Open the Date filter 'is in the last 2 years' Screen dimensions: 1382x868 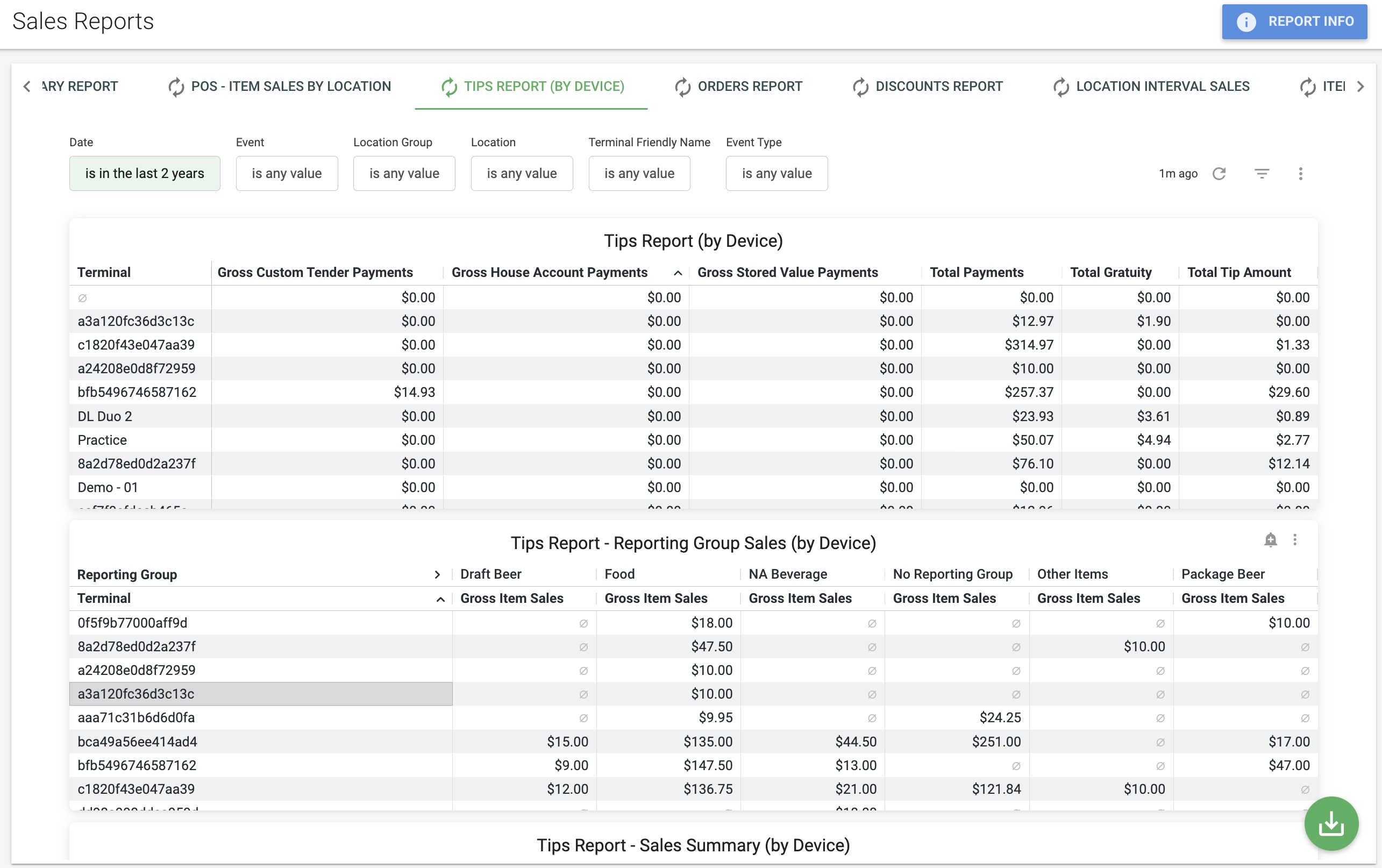[145, 173]
